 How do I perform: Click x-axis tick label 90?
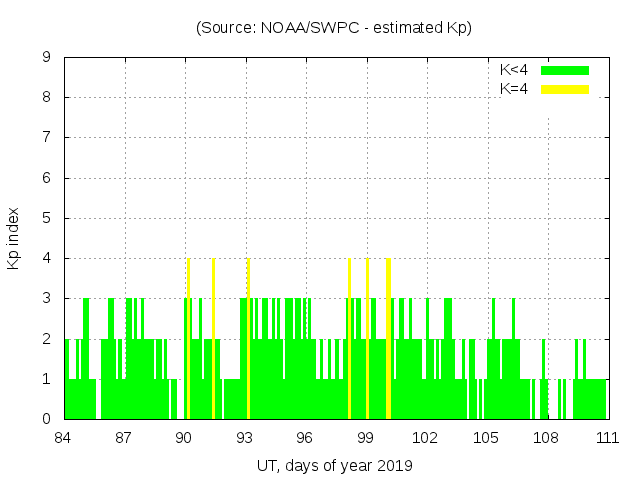coord(184,438)
